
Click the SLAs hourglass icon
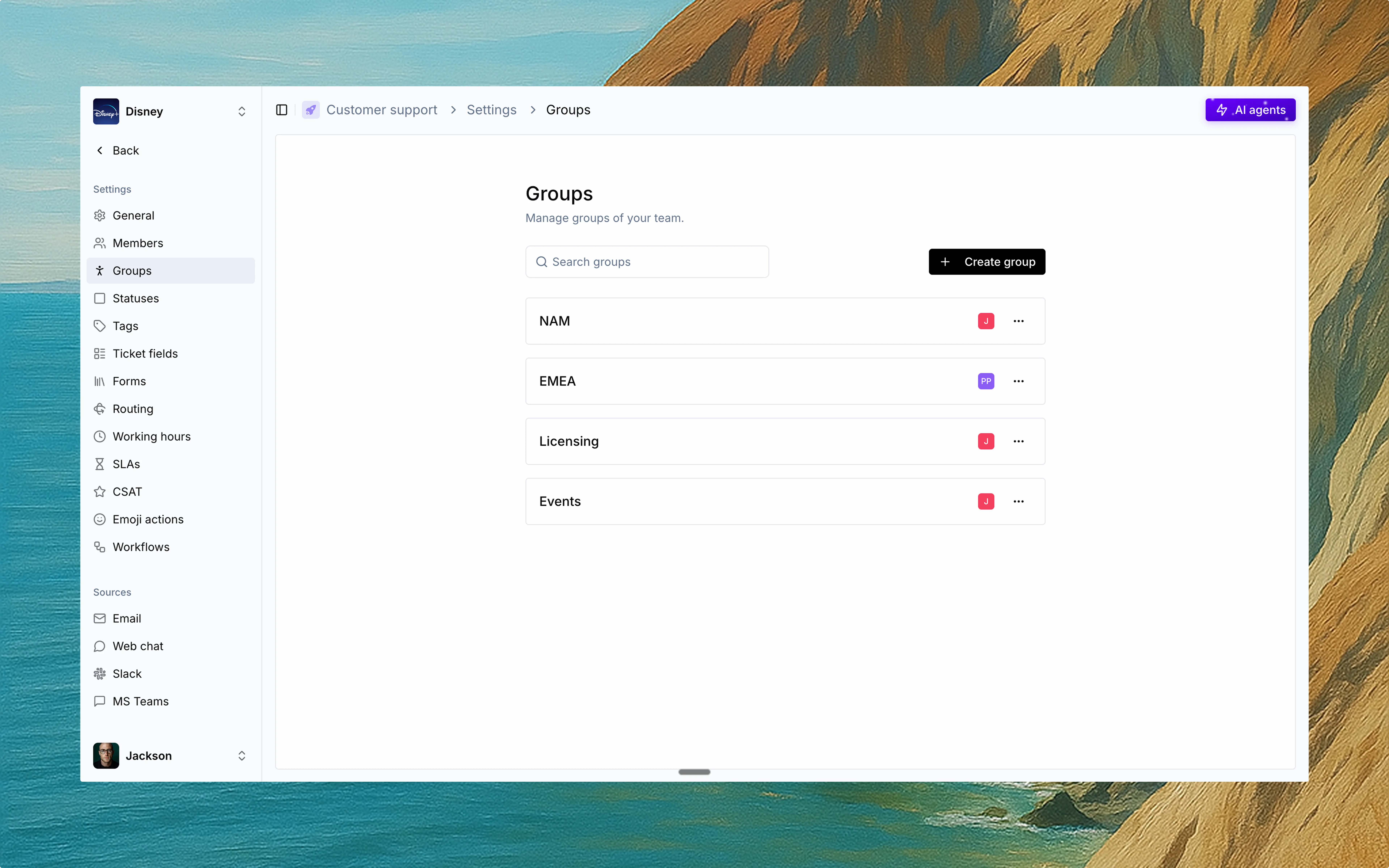(100, 464)
